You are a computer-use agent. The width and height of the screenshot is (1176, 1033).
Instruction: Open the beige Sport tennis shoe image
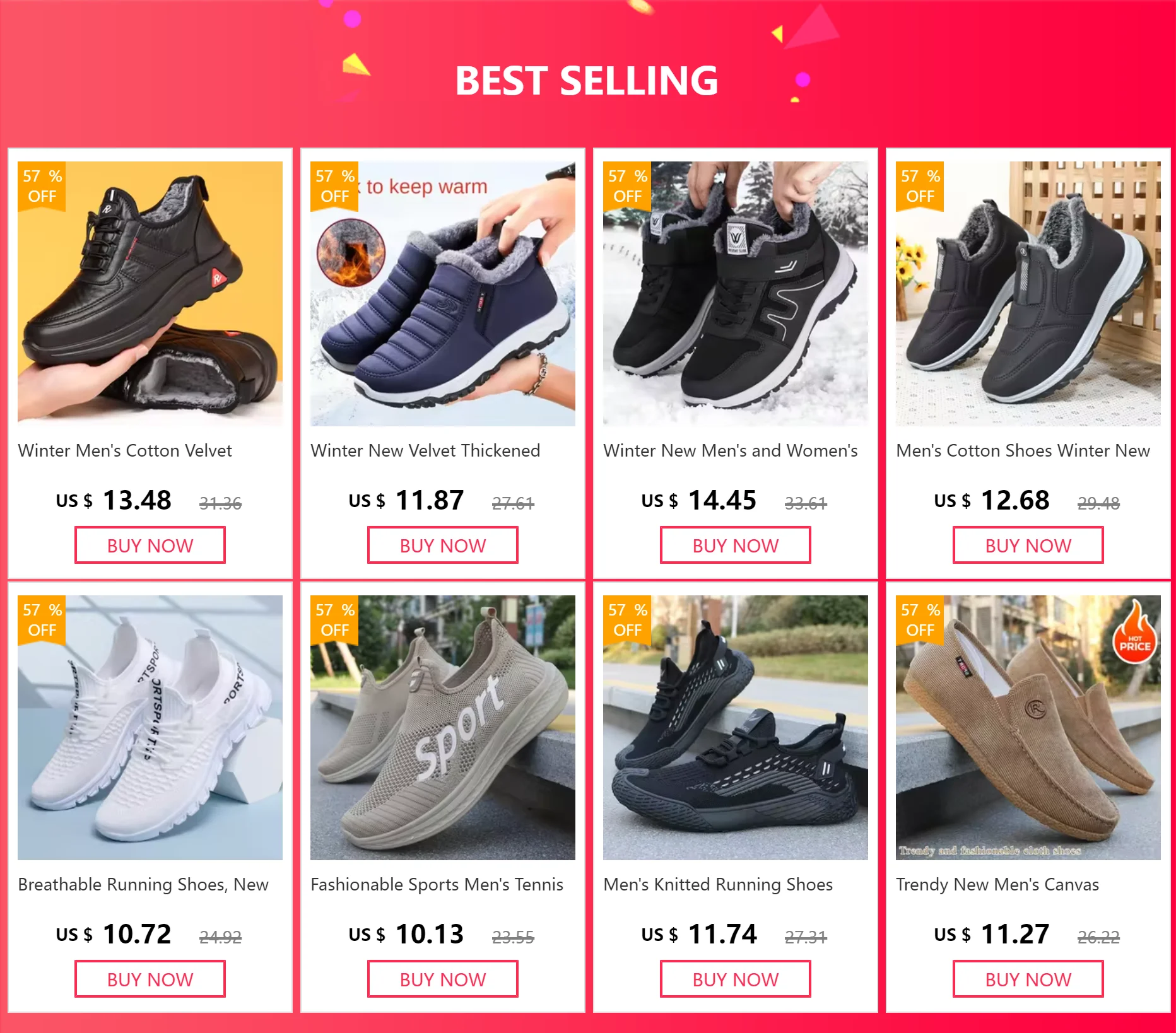pyautogui.click(x=443, y=728)
